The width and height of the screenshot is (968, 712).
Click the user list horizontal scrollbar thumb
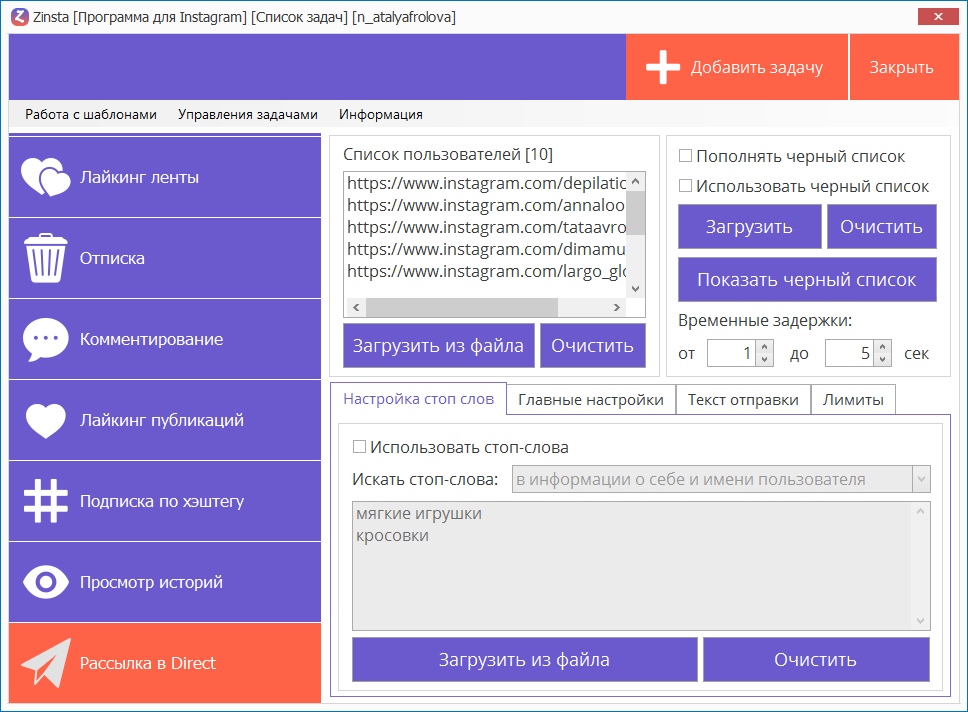point(462,307)
